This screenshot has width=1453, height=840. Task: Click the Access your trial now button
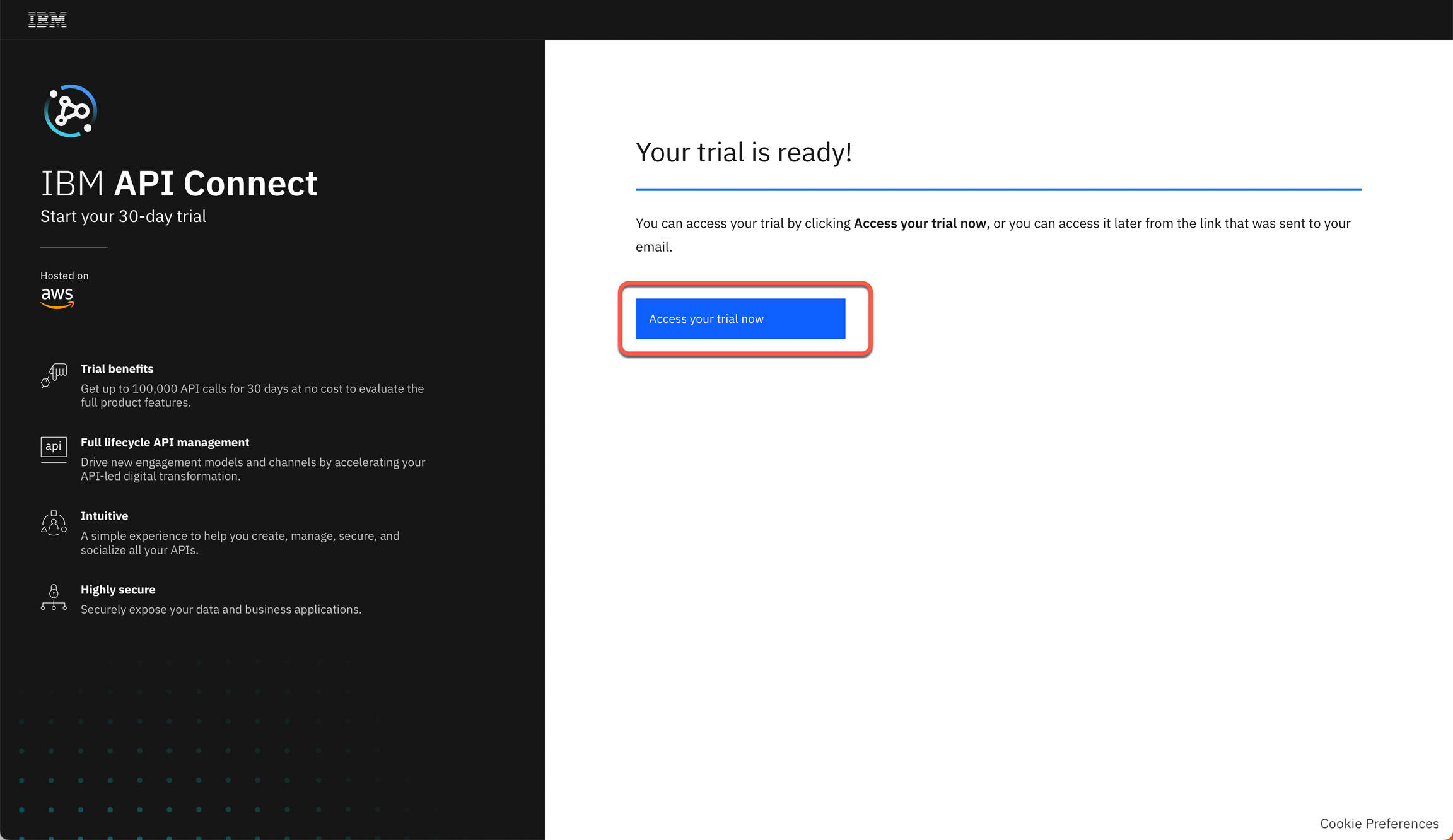coord(739,318)
